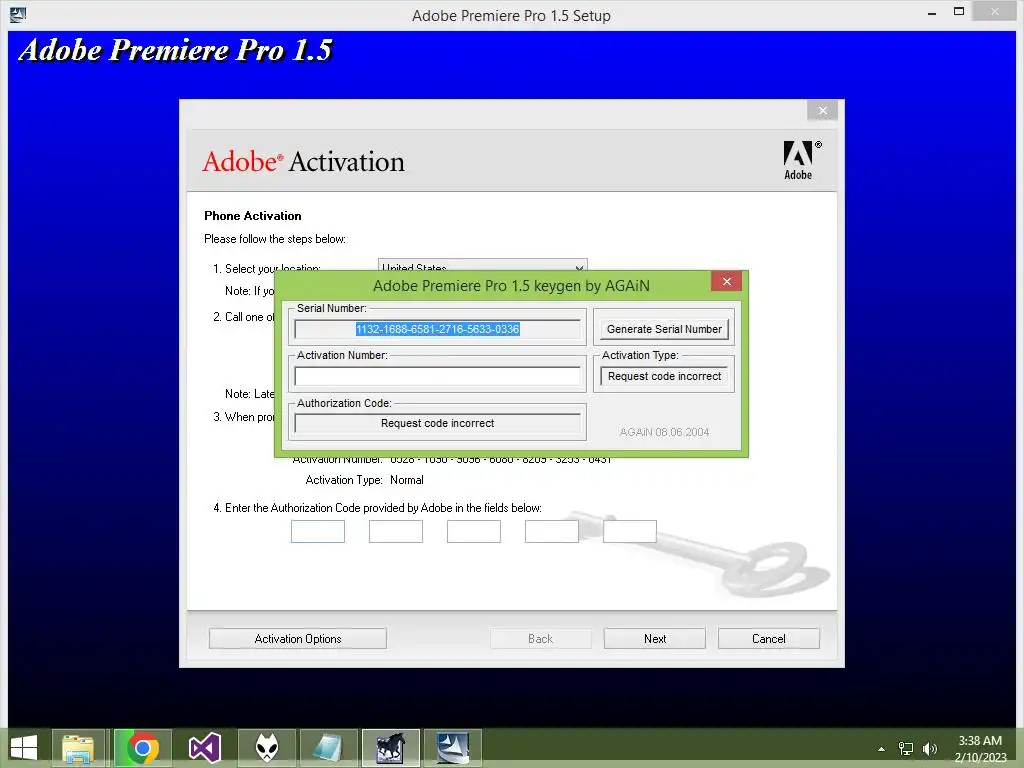
Task: Click the Next button
Action: click(654, 639)
